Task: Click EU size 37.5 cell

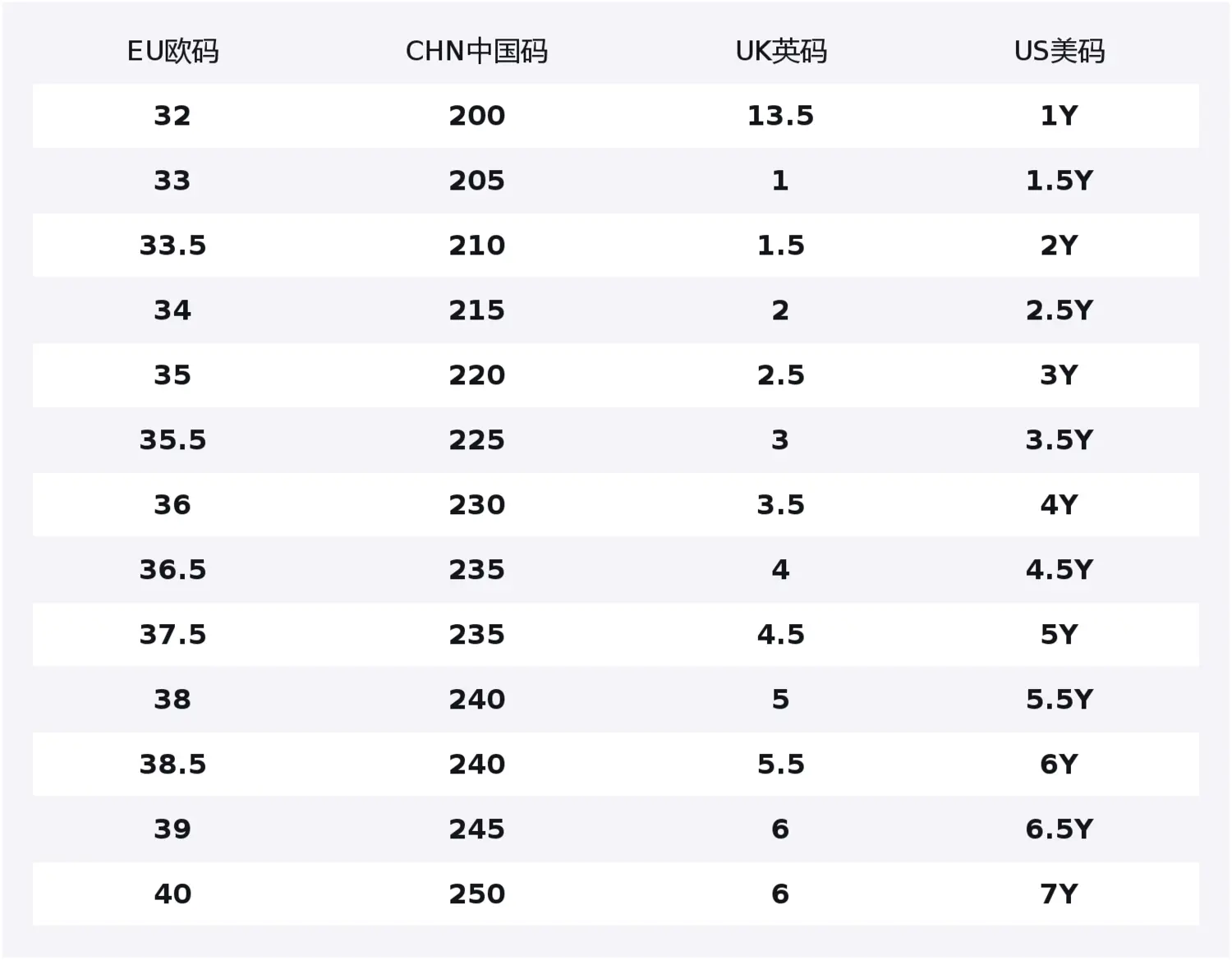Action: point(172,635)
